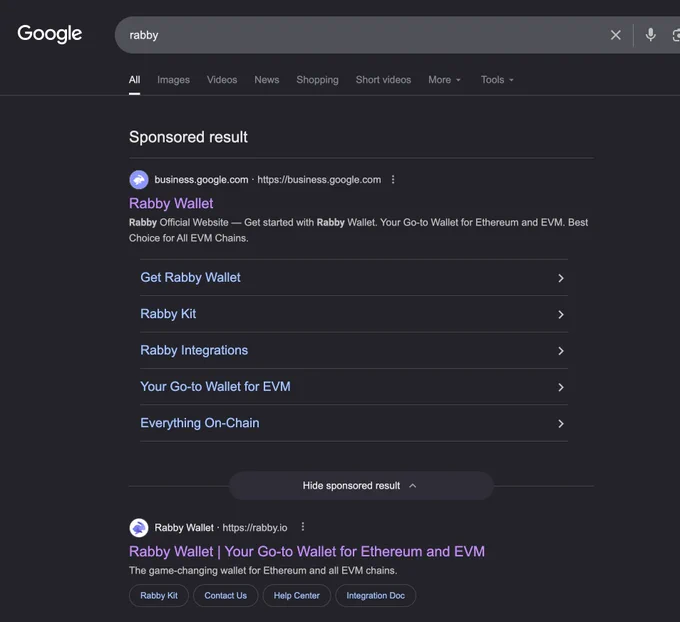Switch to the News tab
This screenshot has width=680, height=622.
point(267,80)
